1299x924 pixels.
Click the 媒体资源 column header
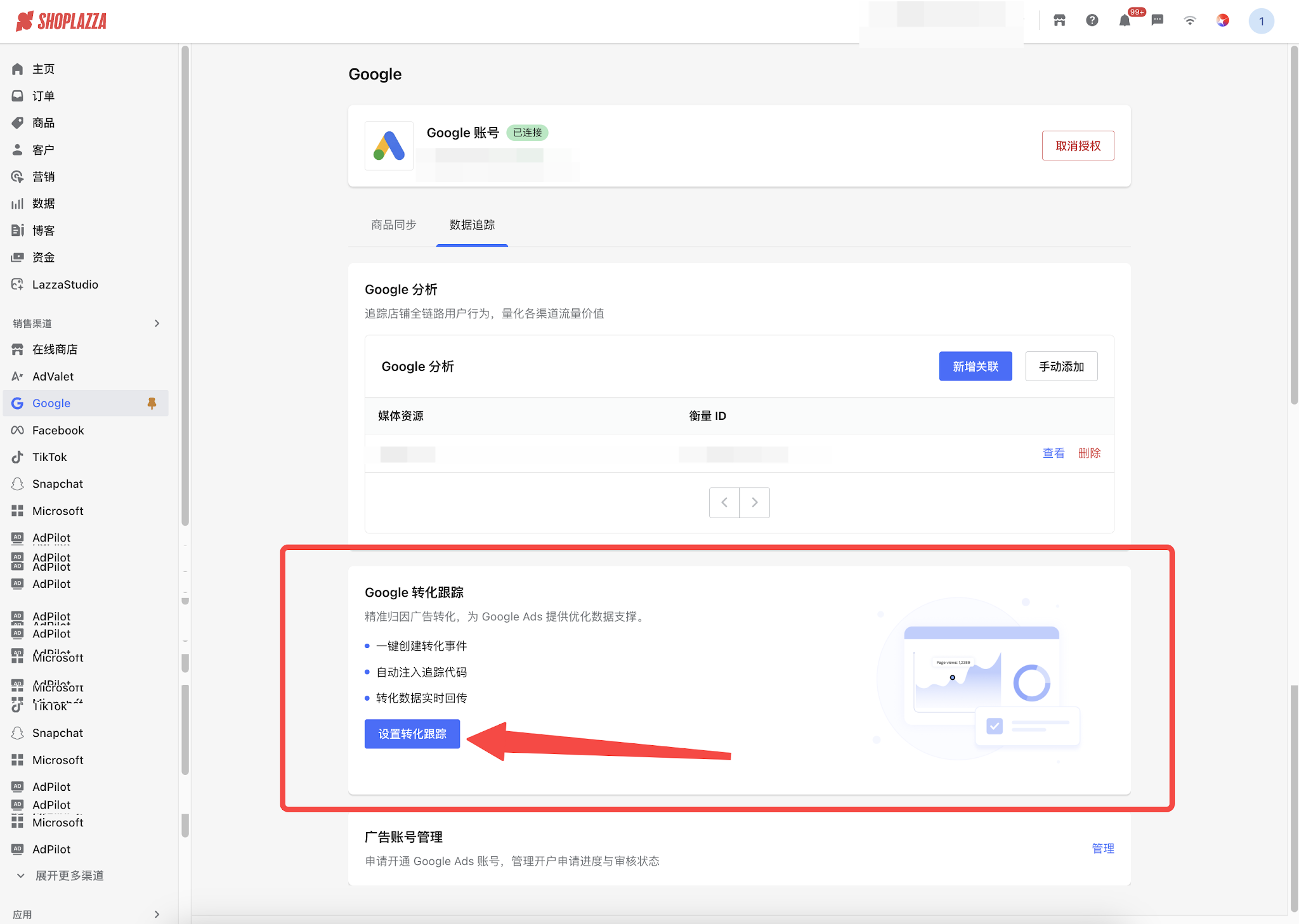pos(400,416)
